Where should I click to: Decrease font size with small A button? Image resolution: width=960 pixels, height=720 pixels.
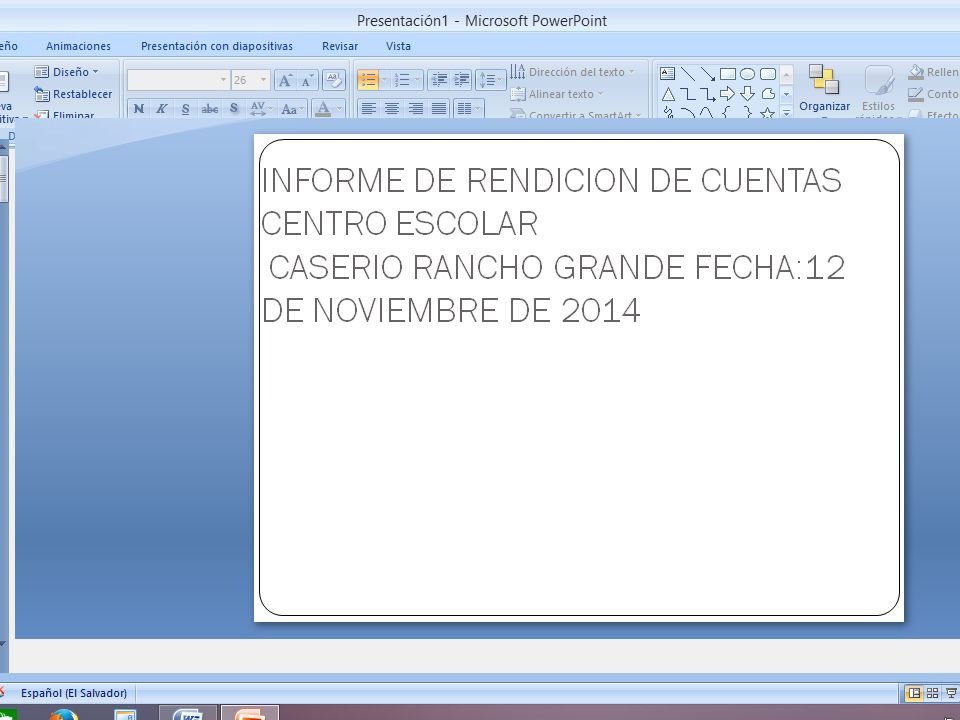307,80
